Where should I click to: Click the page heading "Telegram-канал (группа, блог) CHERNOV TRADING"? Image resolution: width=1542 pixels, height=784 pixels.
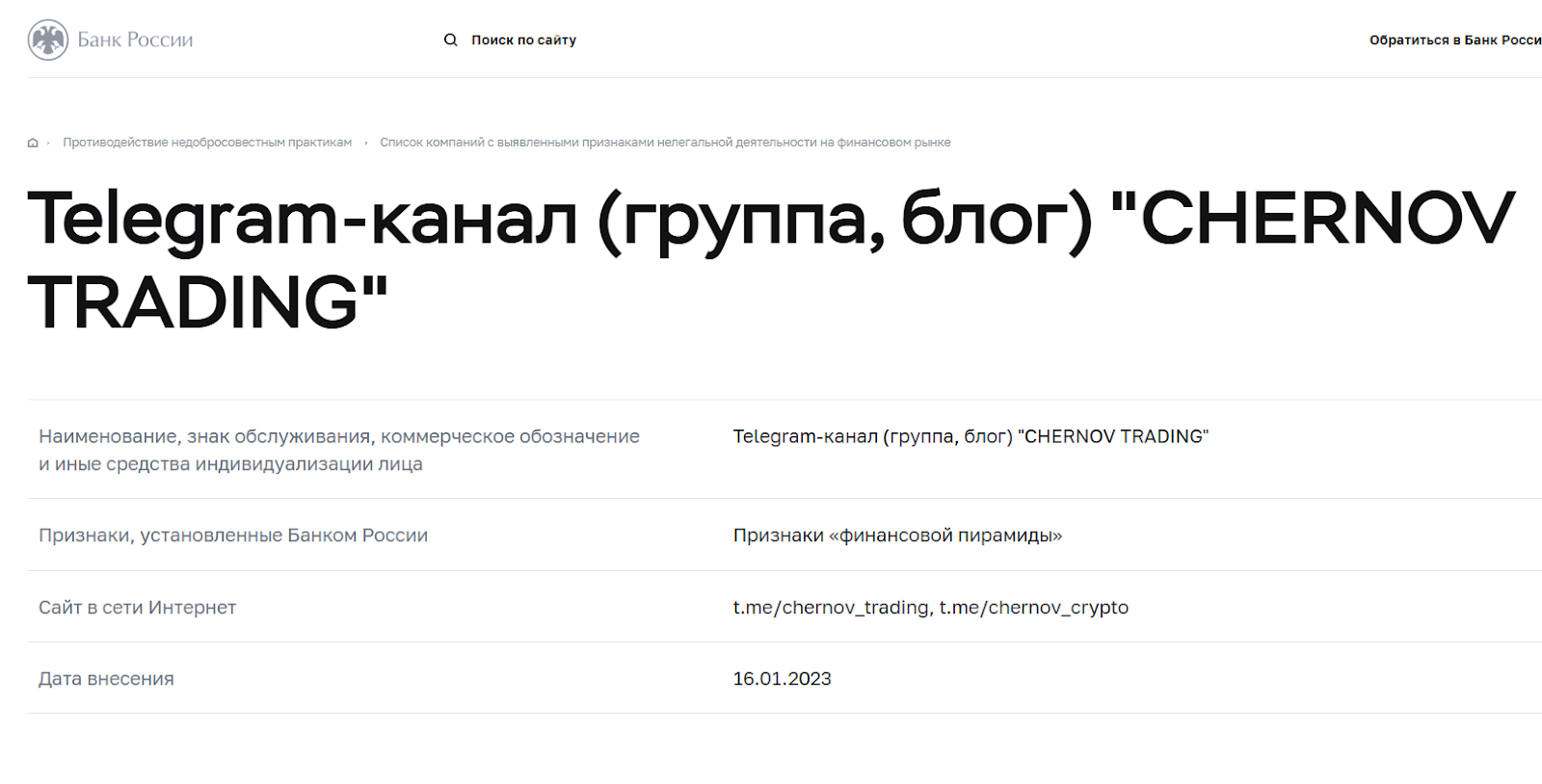[771, 259]
